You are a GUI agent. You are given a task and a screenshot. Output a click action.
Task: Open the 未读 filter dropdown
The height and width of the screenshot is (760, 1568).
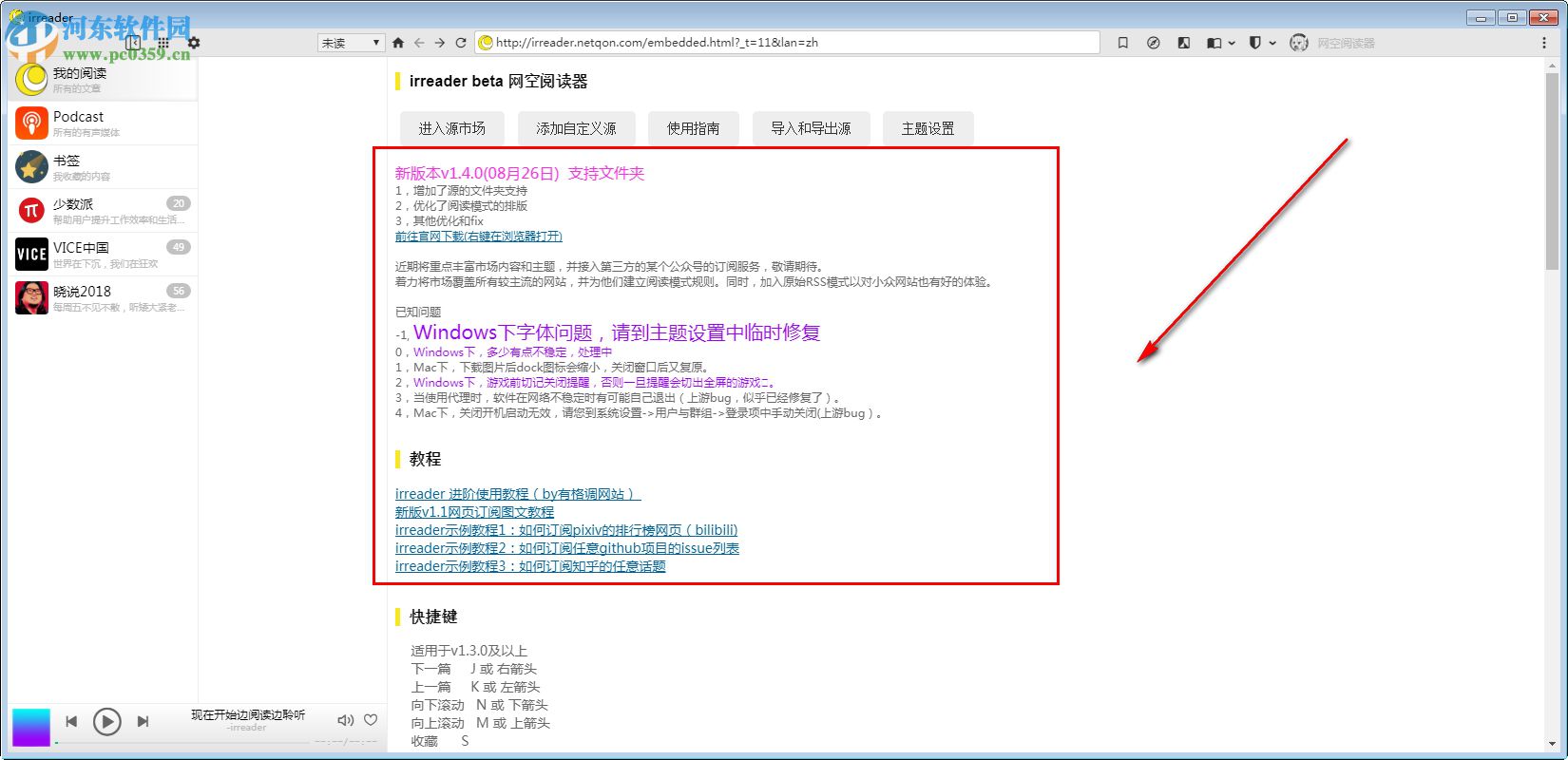pos(351,43)
